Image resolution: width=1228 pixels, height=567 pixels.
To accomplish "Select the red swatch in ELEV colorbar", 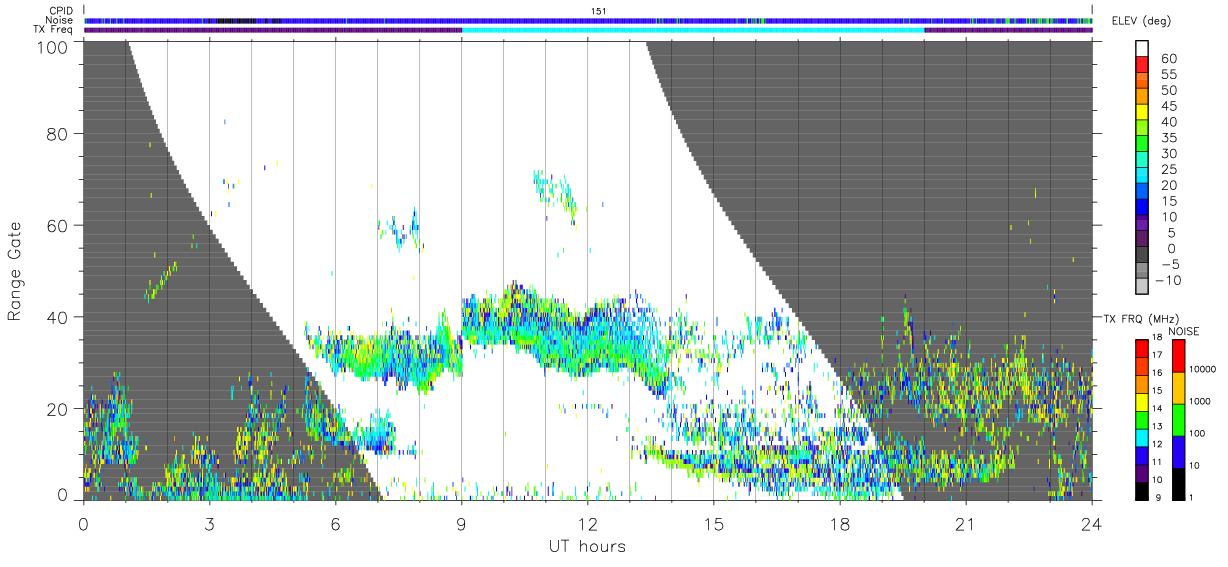I will coord(1143,63).
